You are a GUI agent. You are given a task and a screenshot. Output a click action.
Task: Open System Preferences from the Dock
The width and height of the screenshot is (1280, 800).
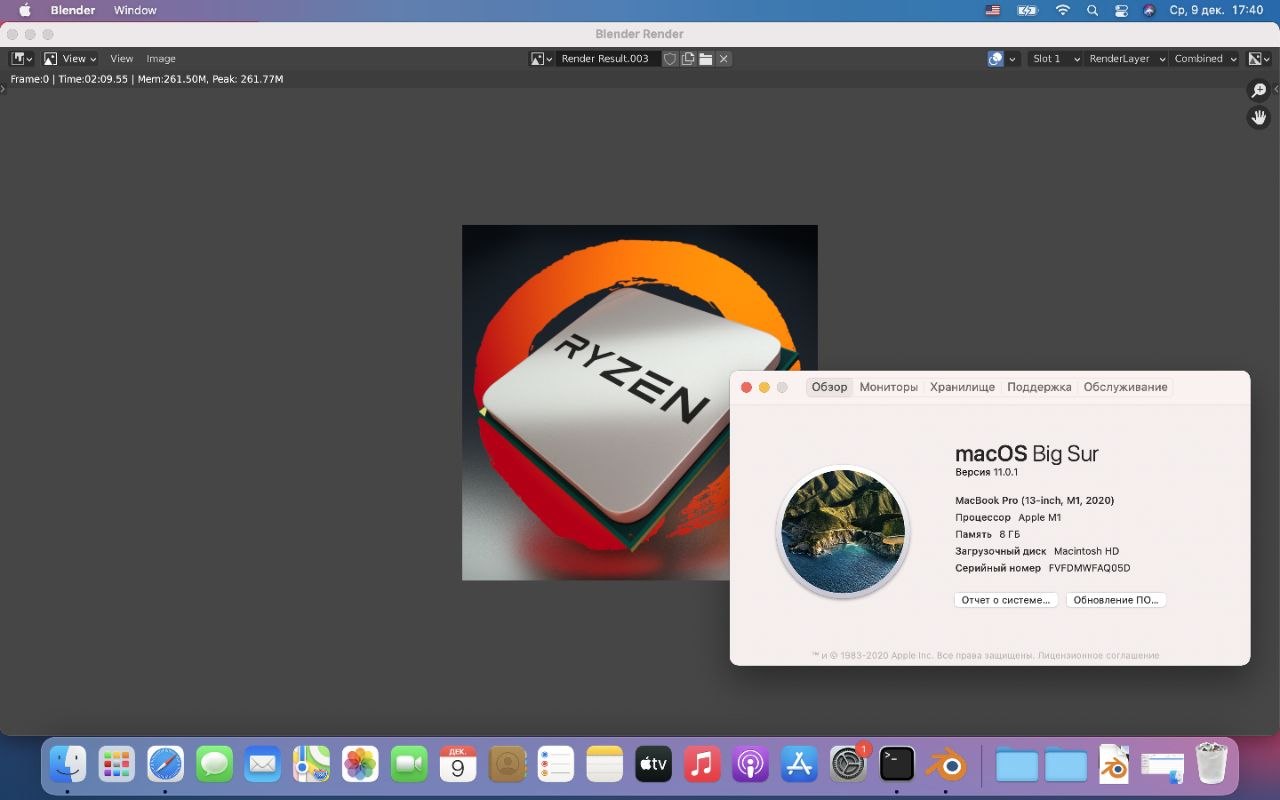click(x=848, y=765)
